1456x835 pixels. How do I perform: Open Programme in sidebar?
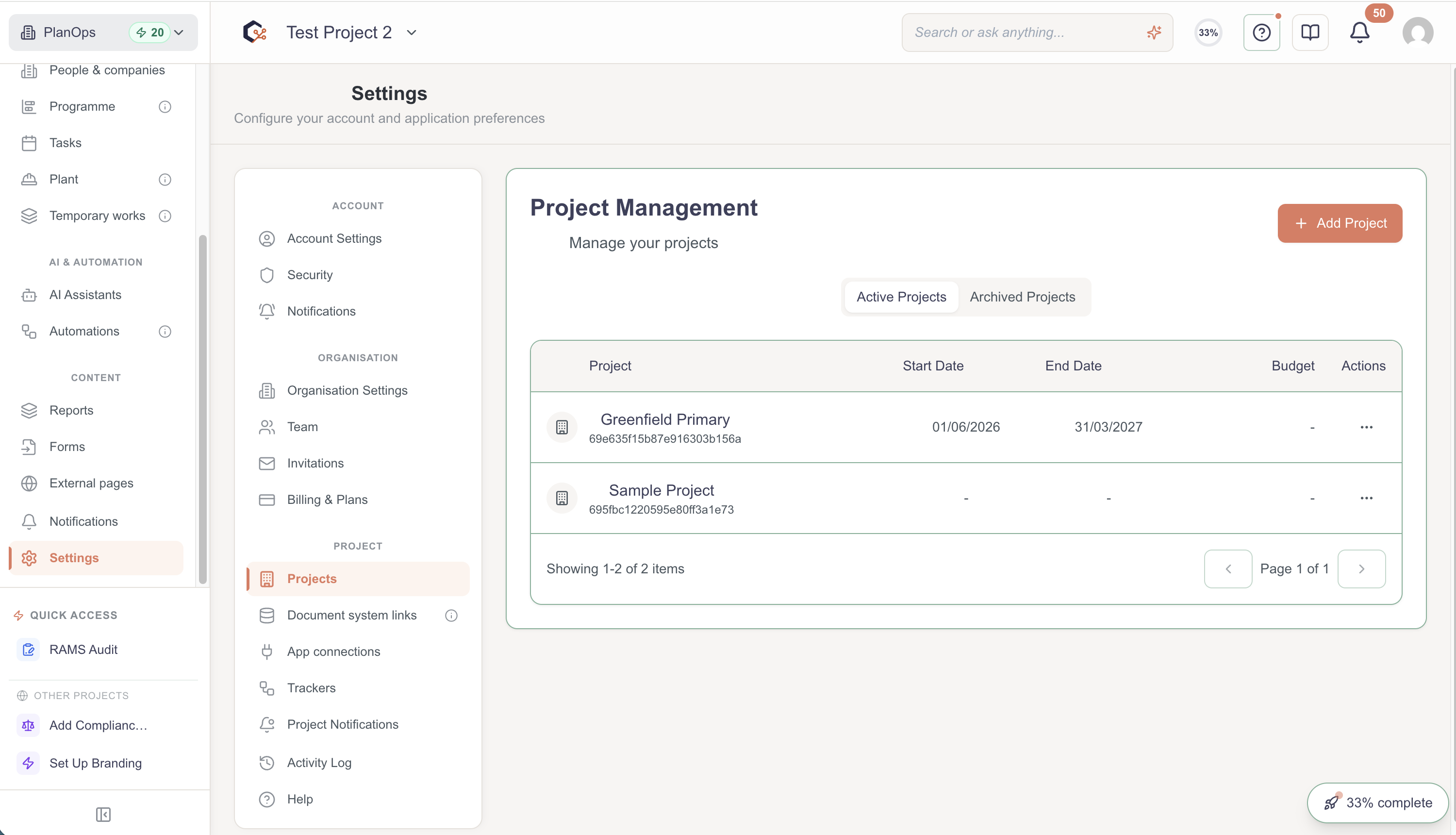click(82, 107)
